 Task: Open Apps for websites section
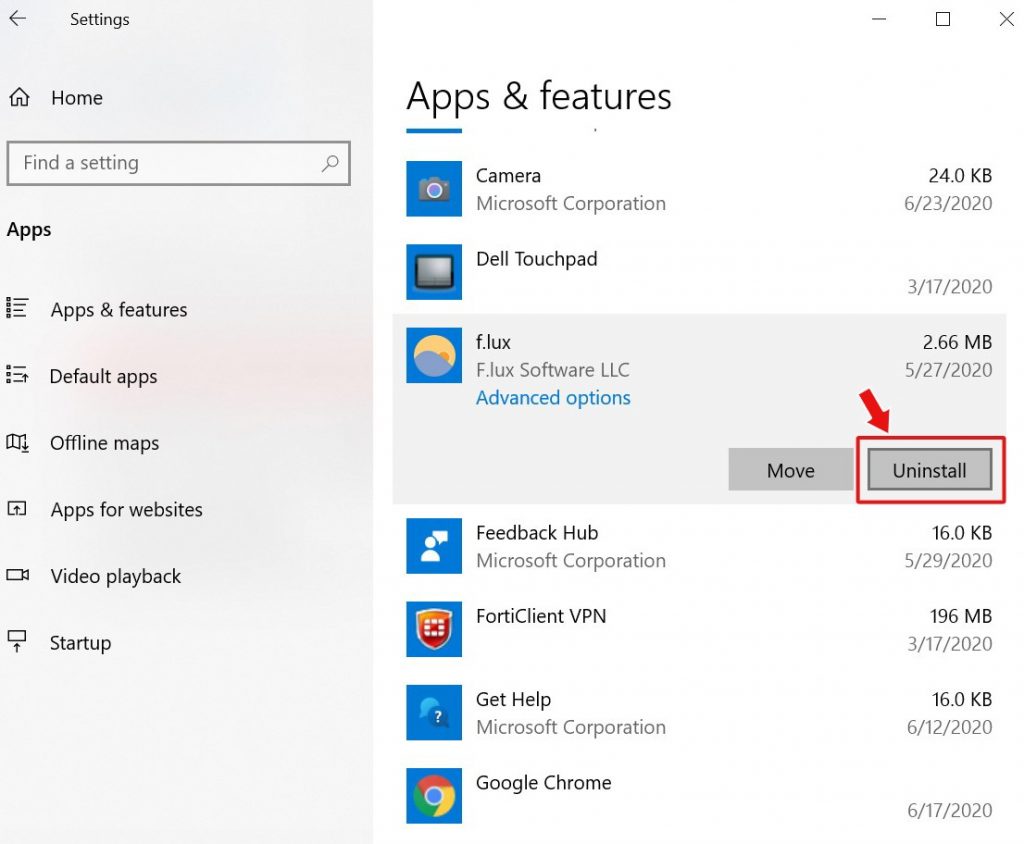point(127,510)
